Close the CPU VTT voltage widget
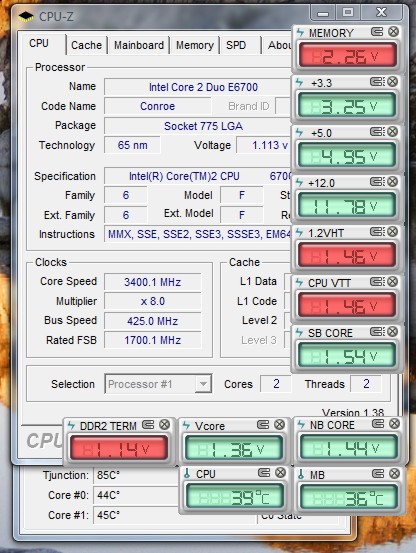The height and width of the screenshot is (553, 416). tap(393, 282)
